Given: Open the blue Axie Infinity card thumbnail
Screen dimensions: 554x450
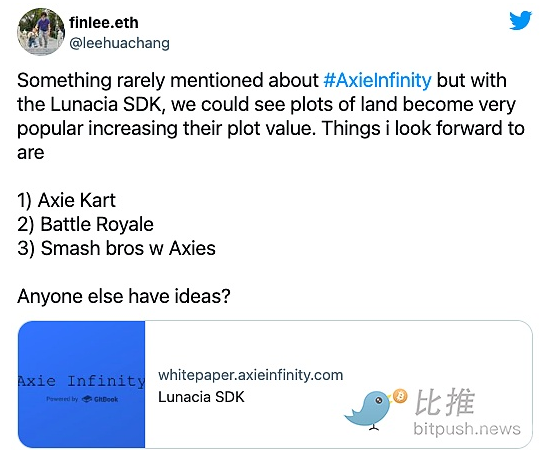Looking at the screenshot, I should tap(82, 384).
